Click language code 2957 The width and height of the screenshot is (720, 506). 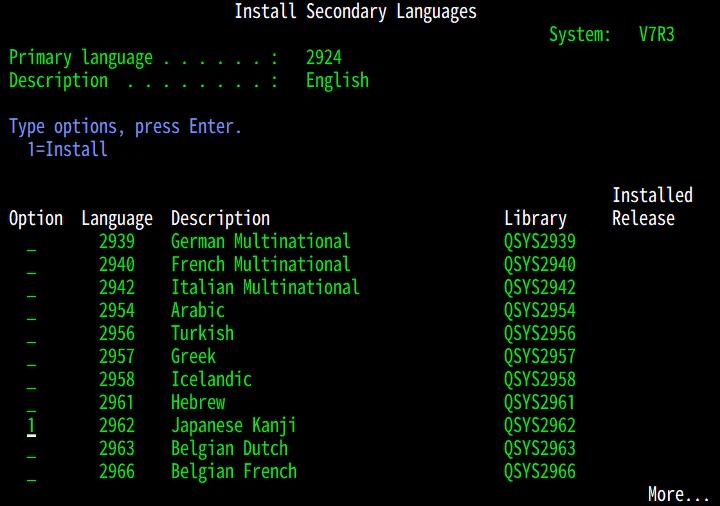(117, 356)
